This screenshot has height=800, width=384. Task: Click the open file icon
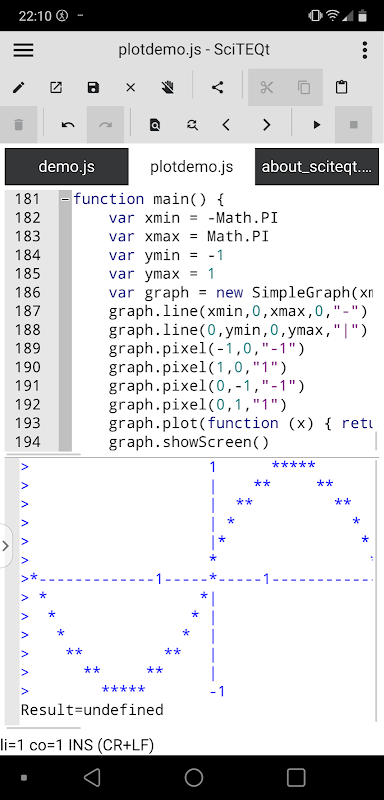[x=56, y=88]
